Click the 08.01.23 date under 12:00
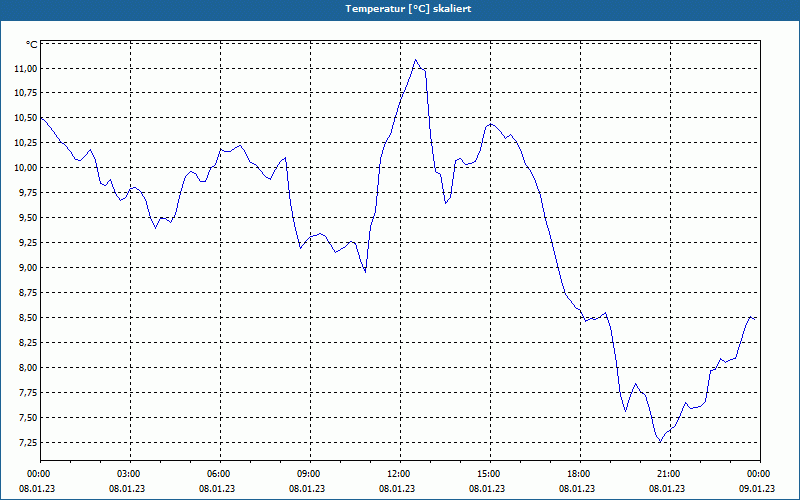The width and height of the screenshot is (800, 500). pos(396,489)
